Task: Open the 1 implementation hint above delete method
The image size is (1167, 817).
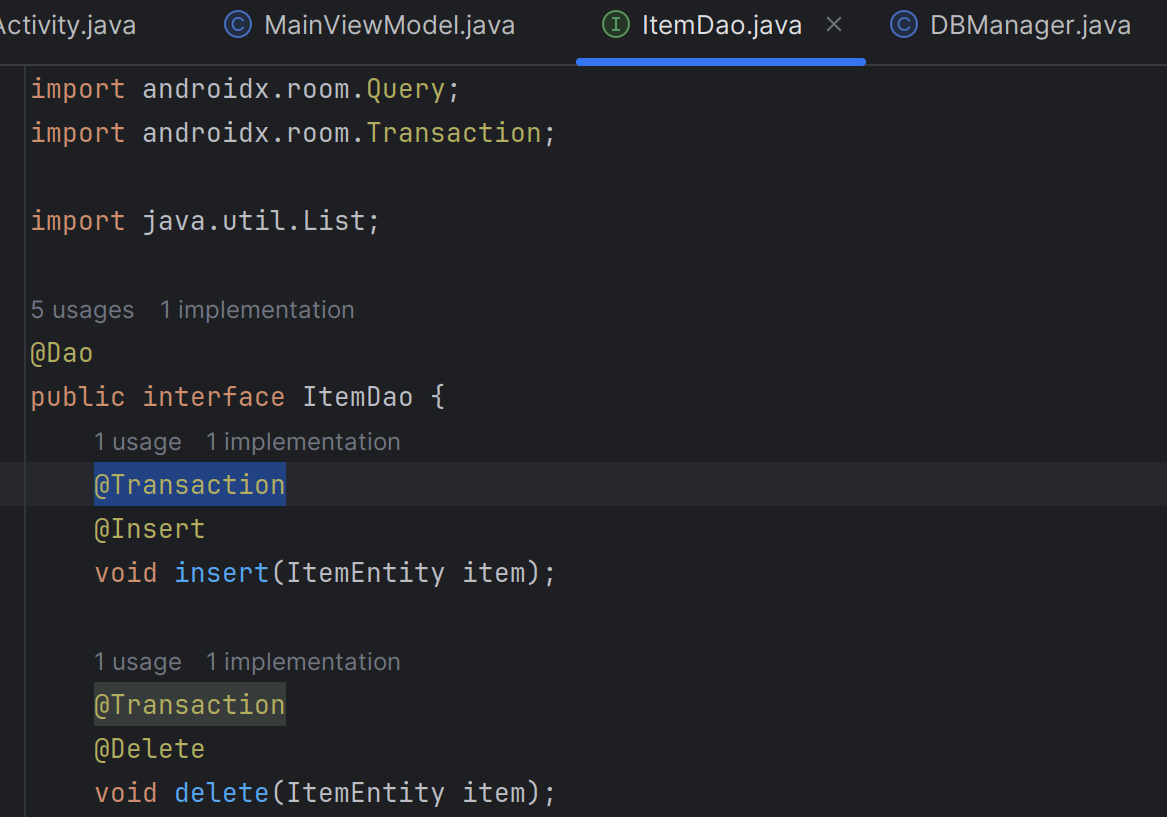Action: click(303, 662)
